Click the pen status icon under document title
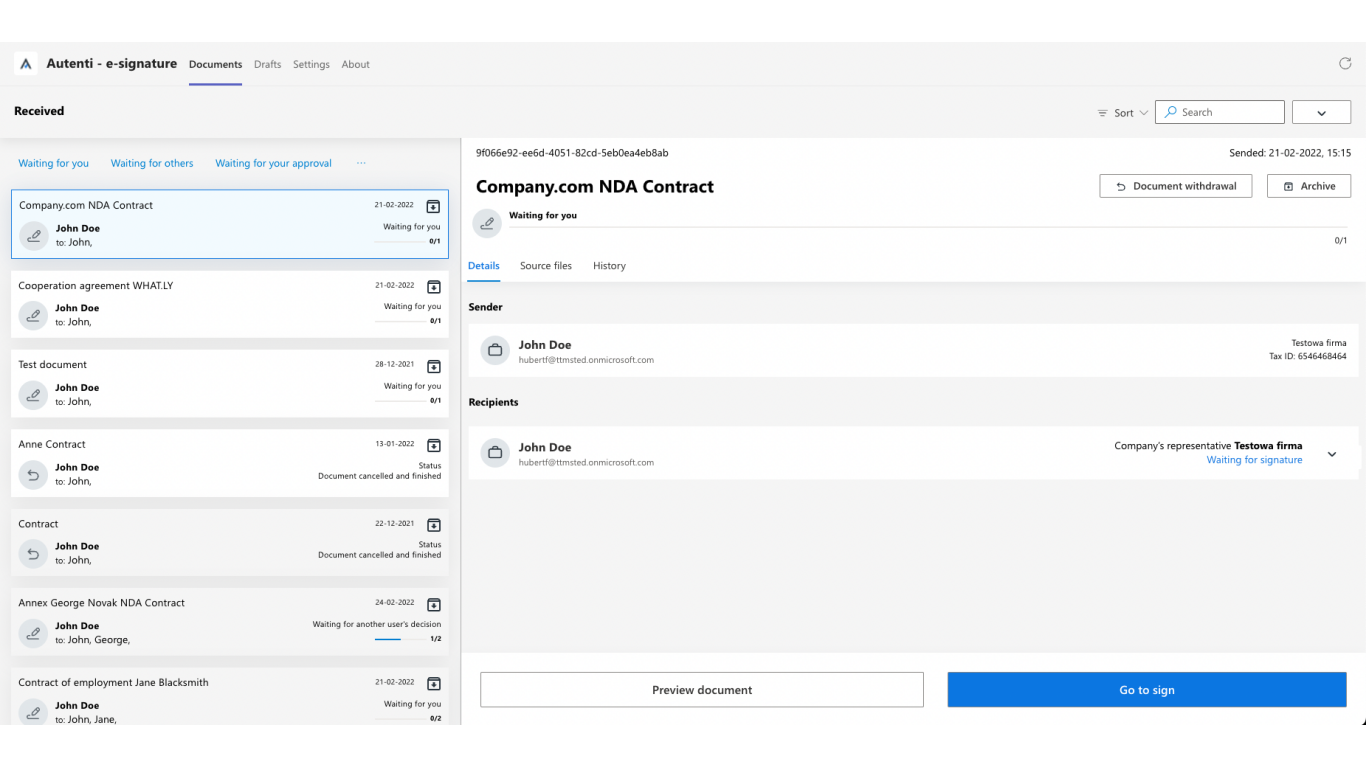 [x=487, y=223]
